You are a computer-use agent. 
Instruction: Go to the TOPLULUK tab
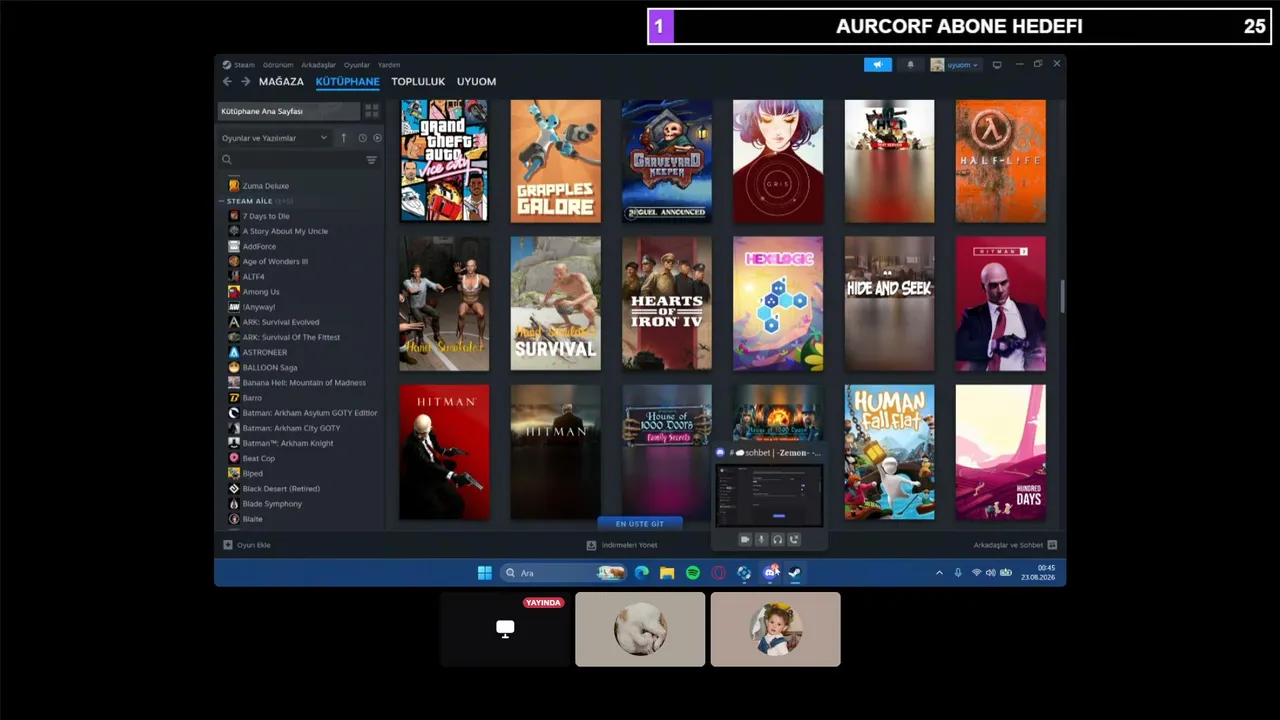click(418, 82)
